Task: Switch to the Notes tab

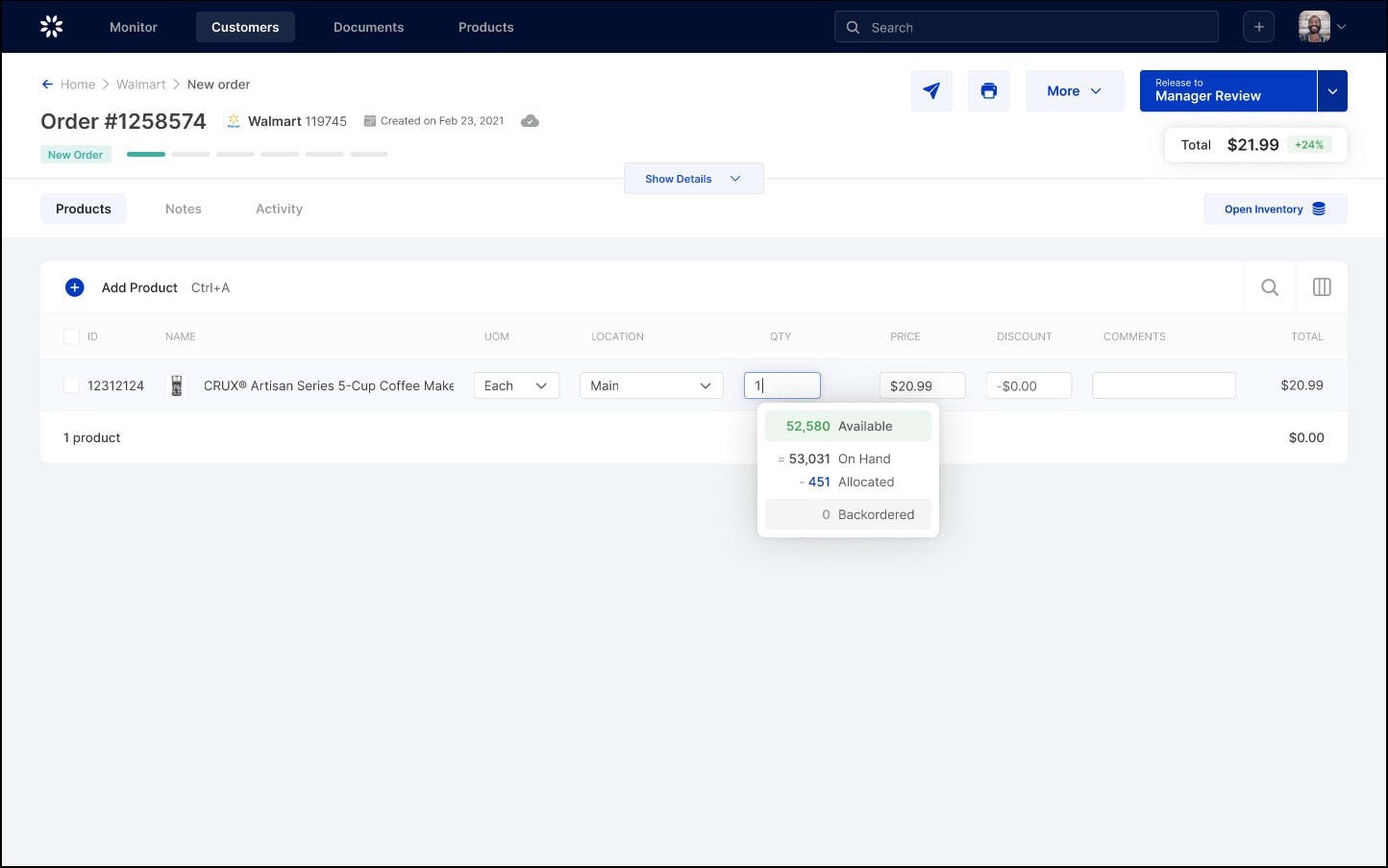Action: click(183, 209)
